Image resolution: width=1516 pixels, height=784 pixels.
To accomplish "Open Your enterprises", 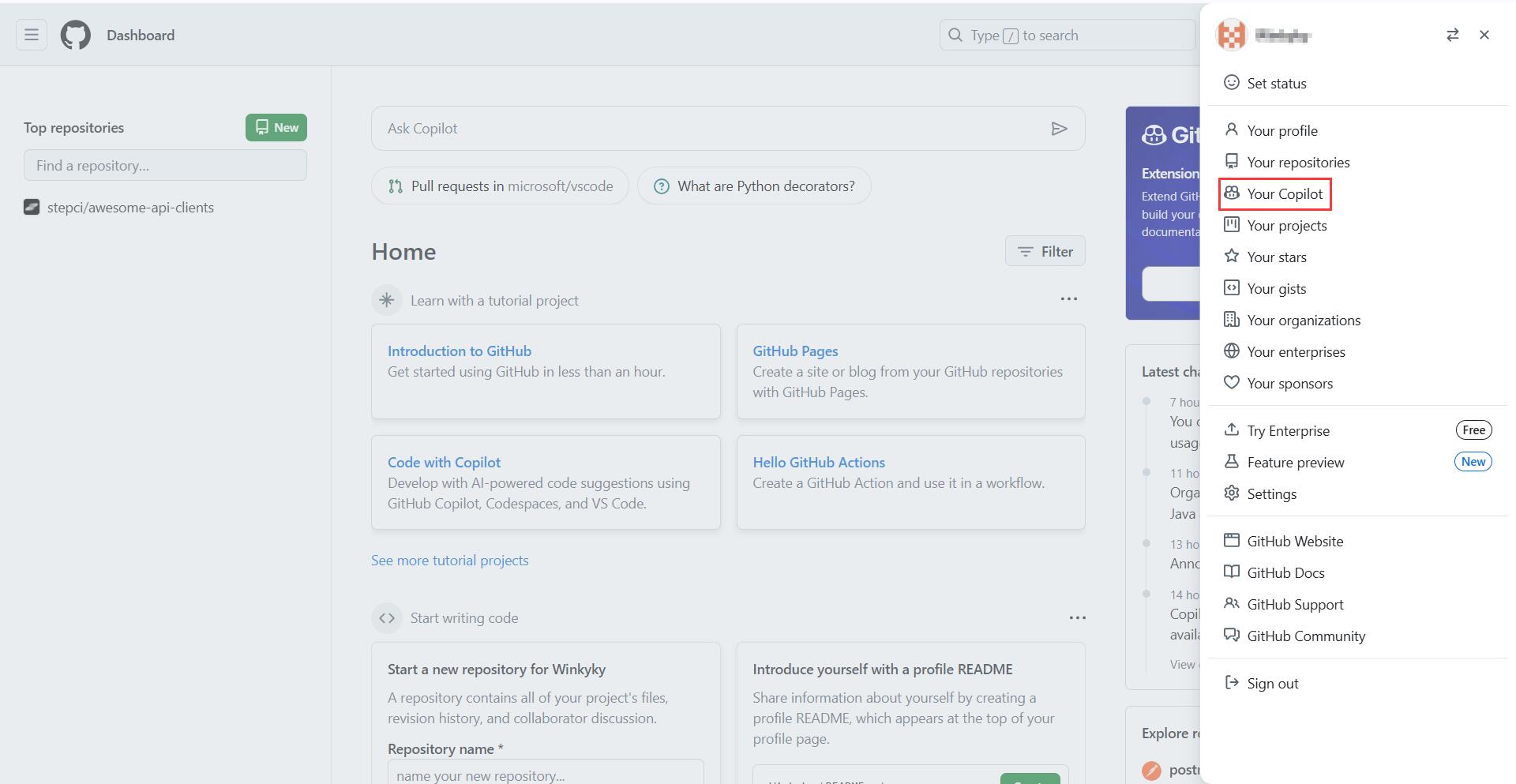I will click(x=1357, y=351).
